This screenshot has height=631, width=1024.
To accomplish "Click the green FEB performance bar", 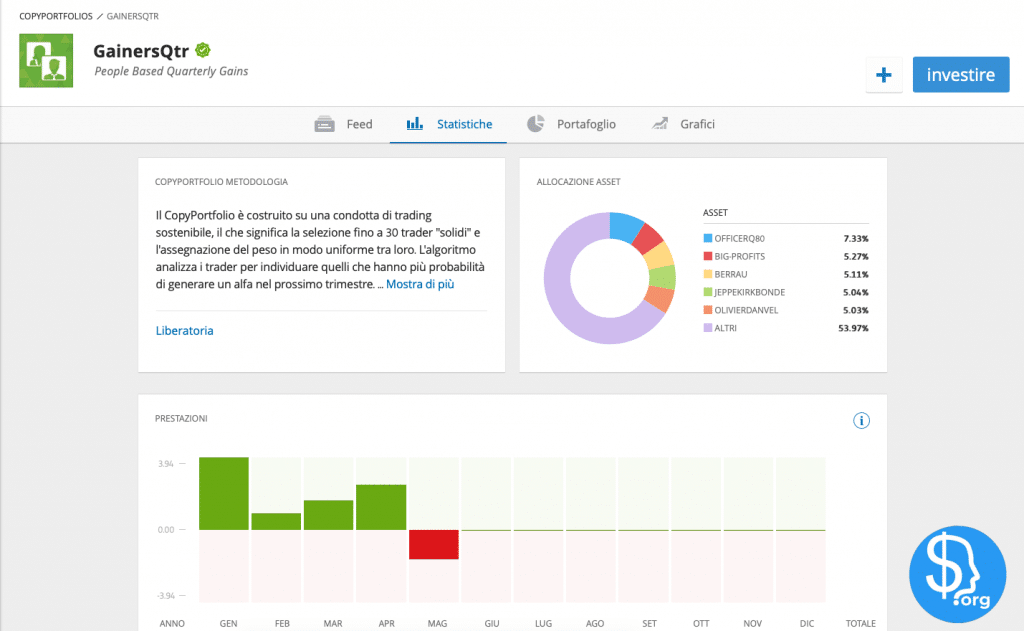I will (x=276, y=521).
